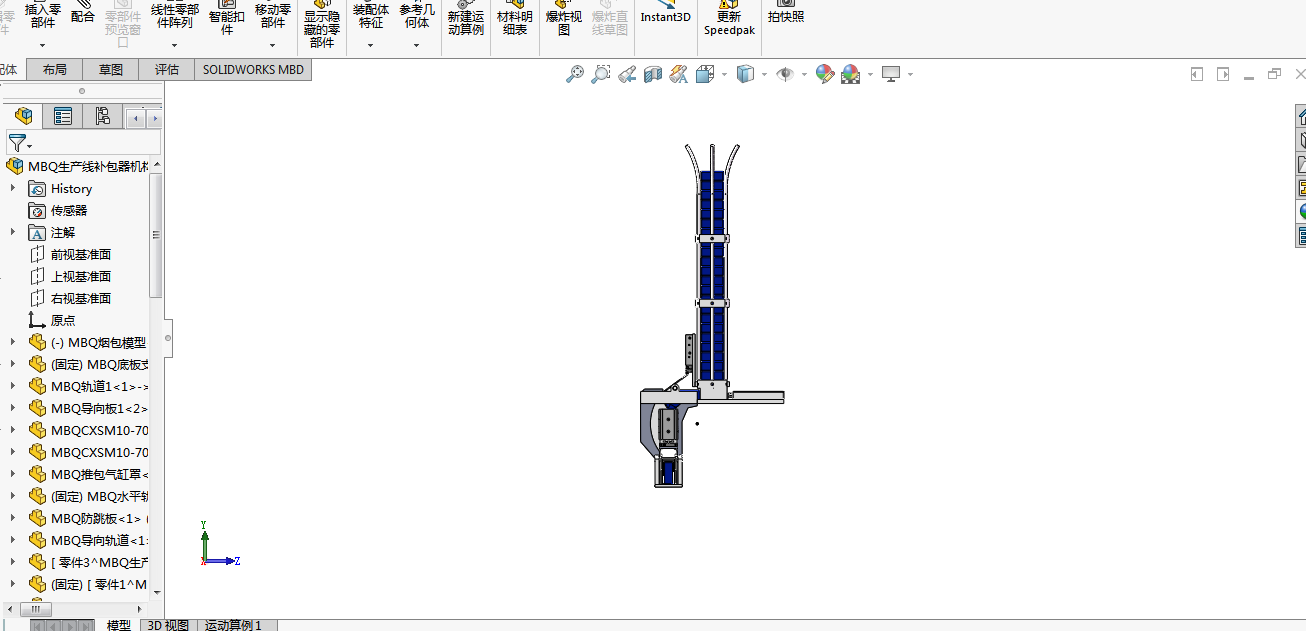Open the PropertyManager panel tab

pyautogui.click(x=63, y=117)
